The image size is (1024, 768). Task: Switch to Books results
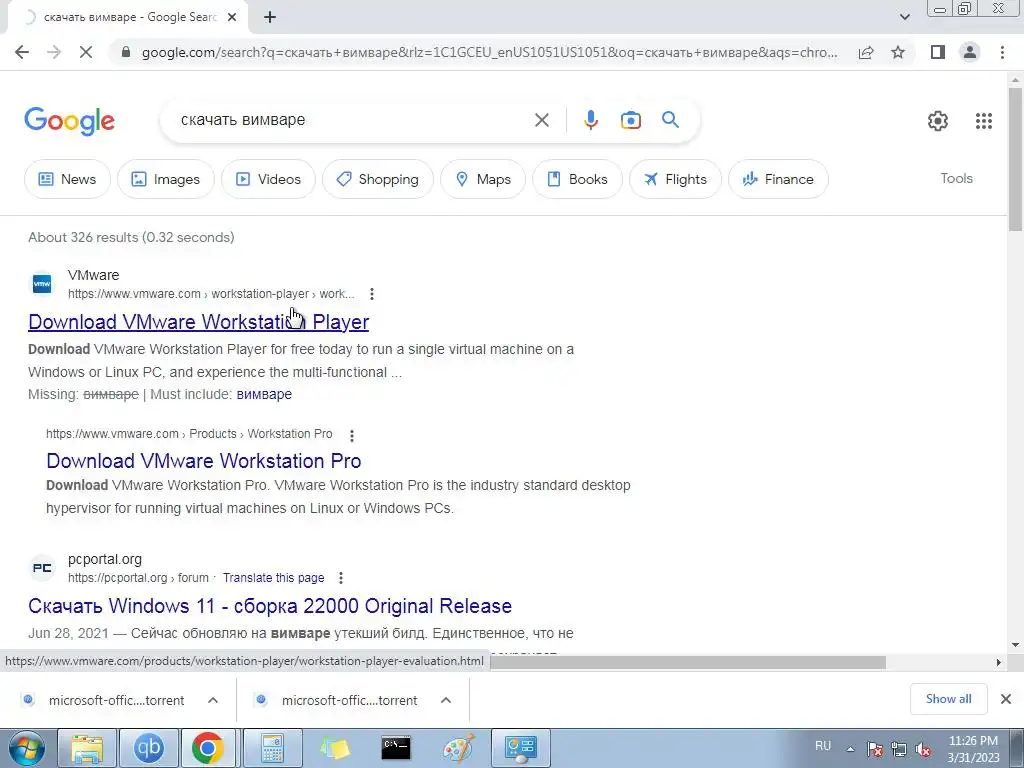(x=577, y=179)
